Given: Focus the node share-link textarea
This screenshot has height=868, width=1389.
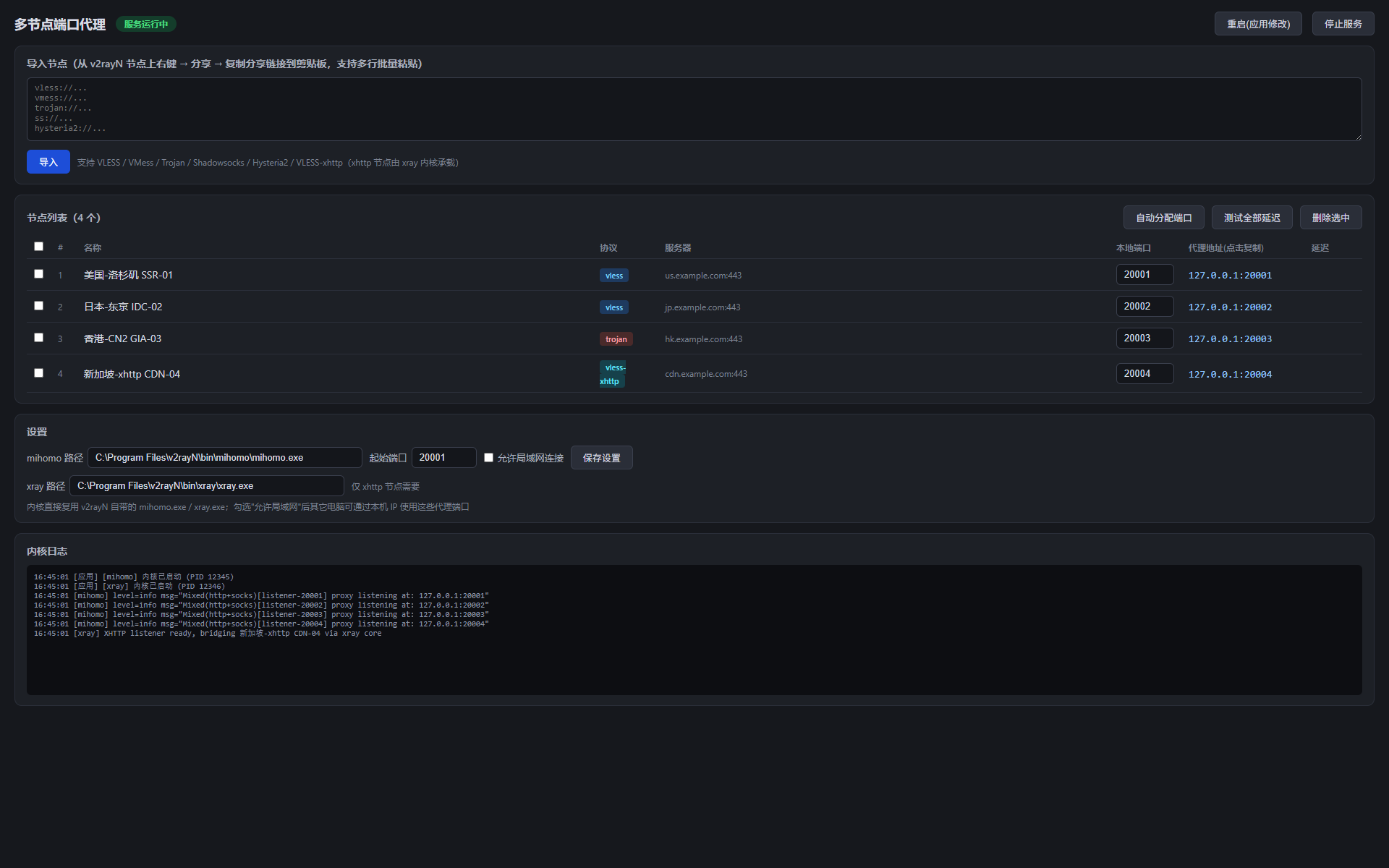Looking at the screenshot, I should [694, 109].
